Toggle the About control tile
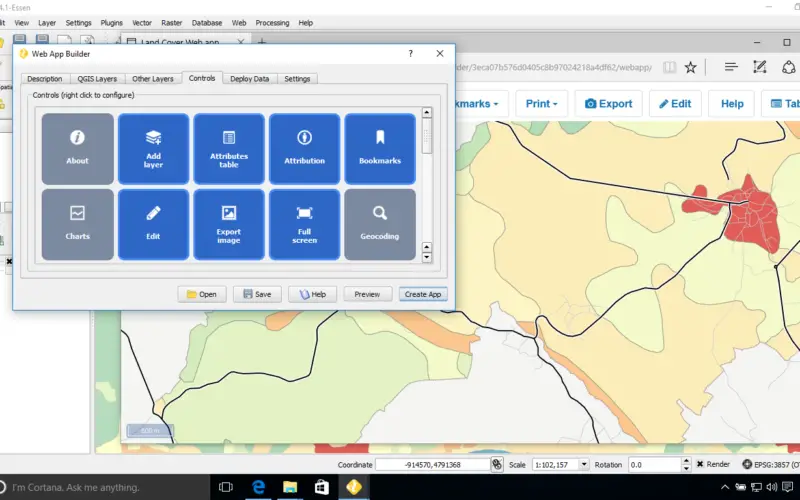 click(78, 148)
